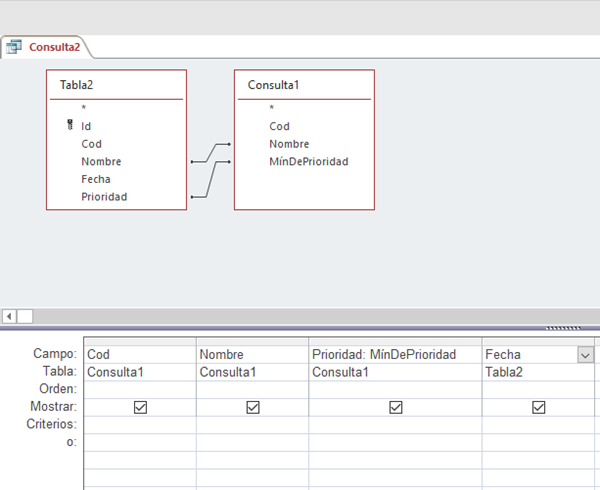Viewport: 600px width, 490px height.
Task: Click Tabla cell showing Tabla2 under Fecha
Action: [x=539, y=372]
